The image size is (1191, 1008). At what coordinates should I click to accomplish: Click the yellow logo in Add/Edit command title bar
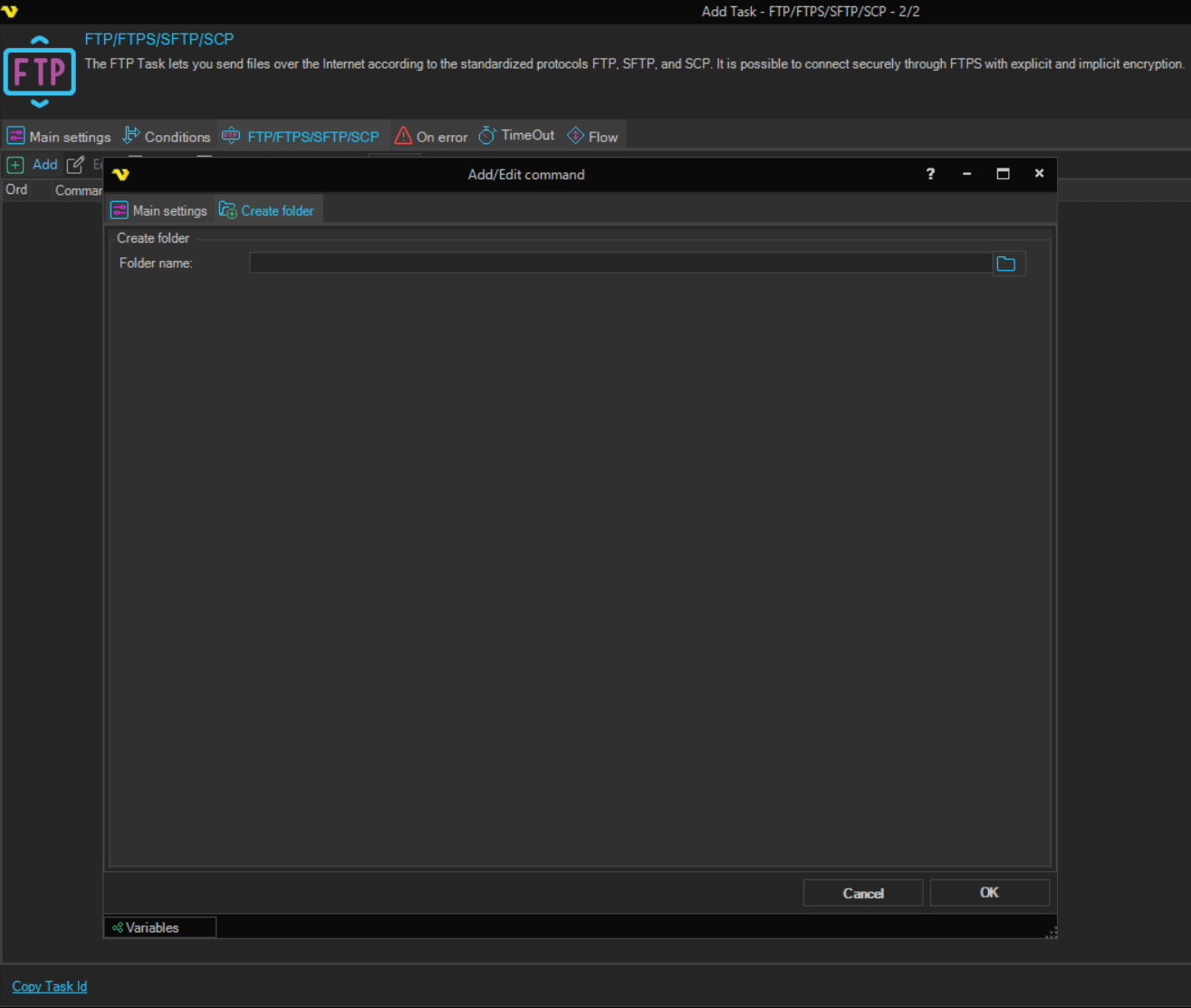point(121,174)
